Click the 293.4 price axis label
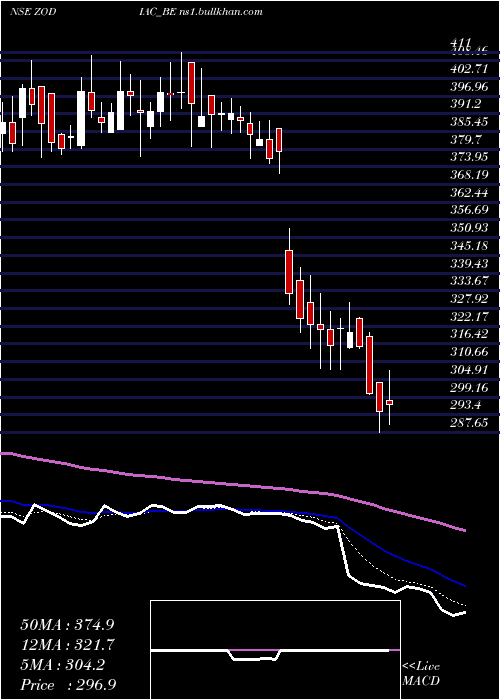The width and height of the screenshot is (500, 700). (467, 405)
